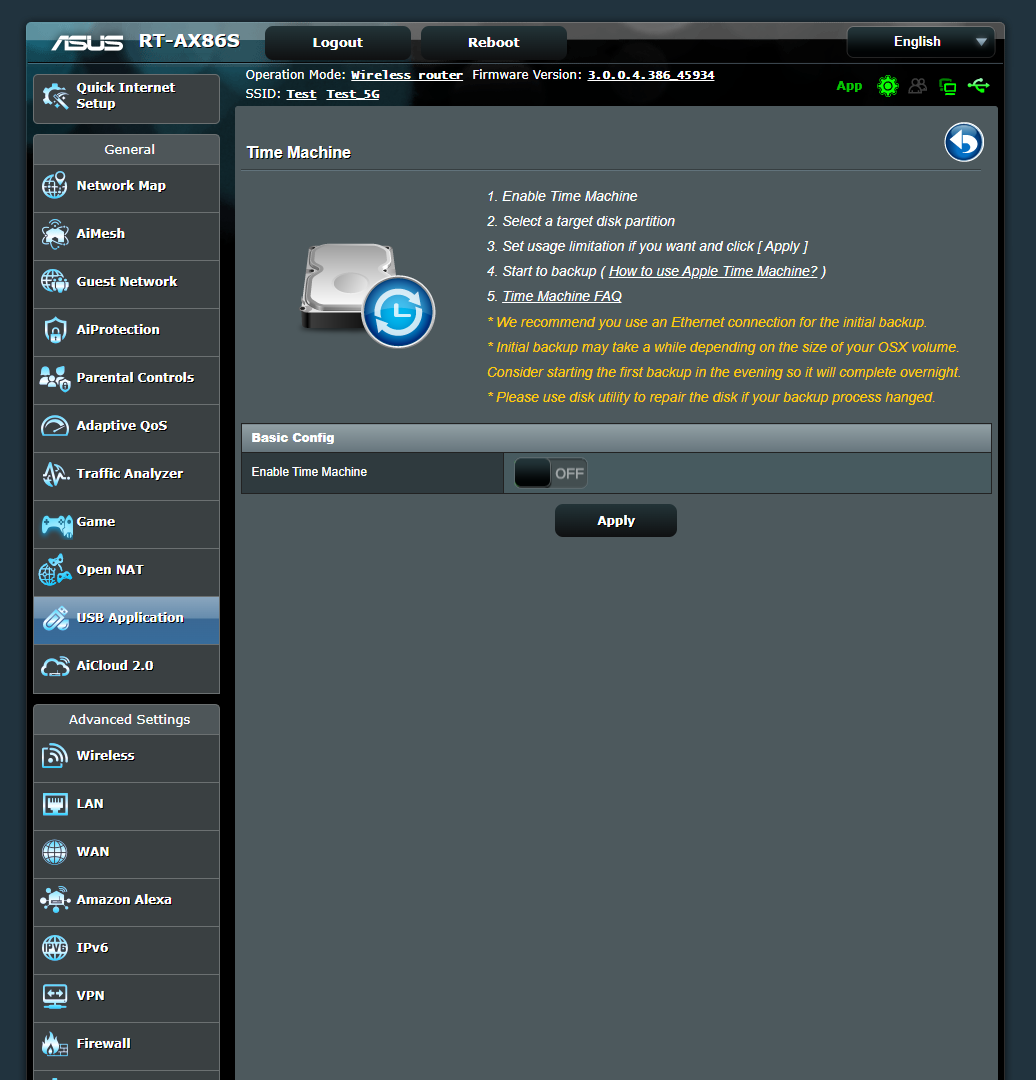Screen dimensions: 1036x1080
Task: Click the Enable Time Machine label
Action: click(309, 472)
